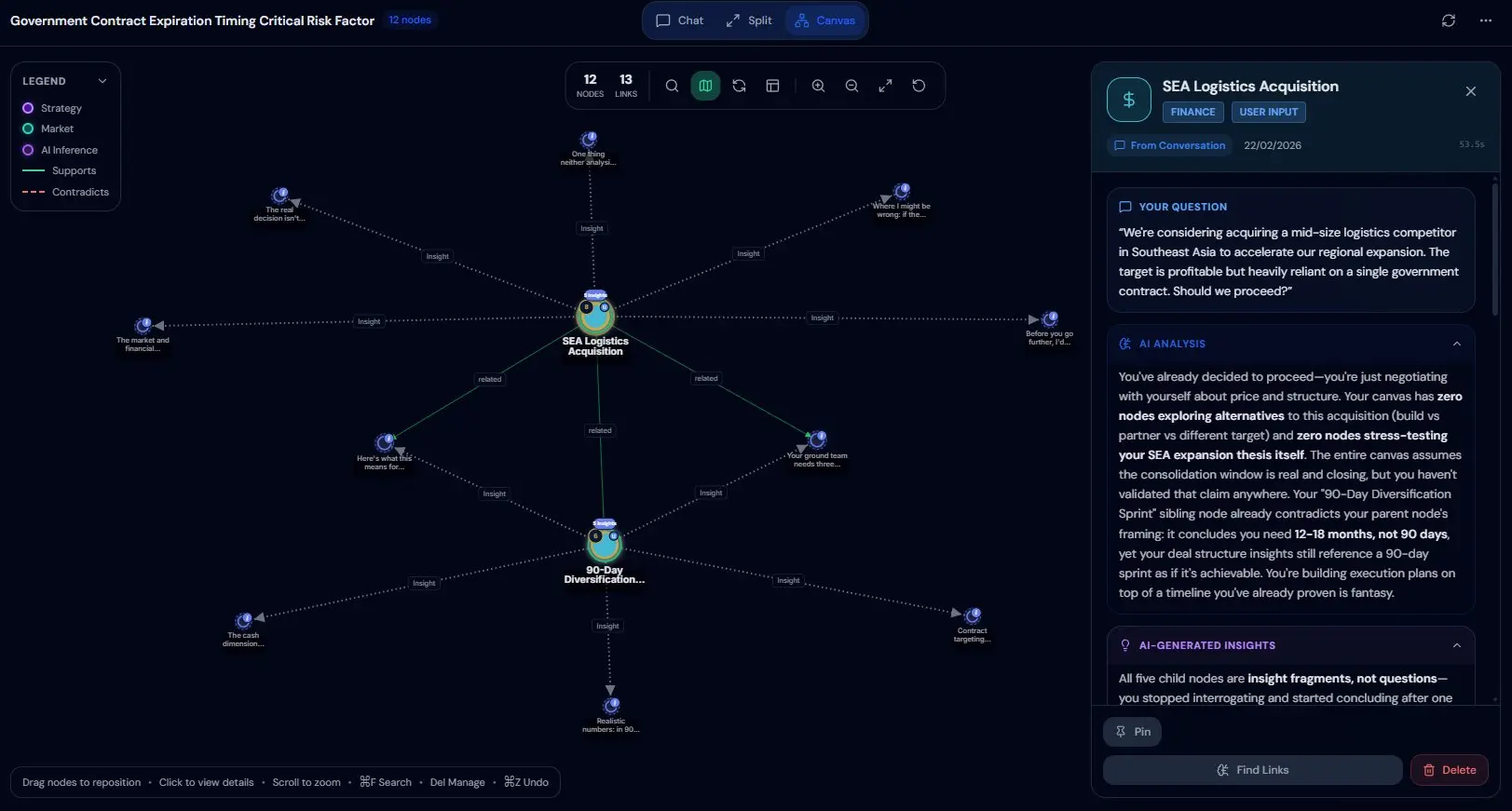Toggle the Strategy legend color circle

28,108
